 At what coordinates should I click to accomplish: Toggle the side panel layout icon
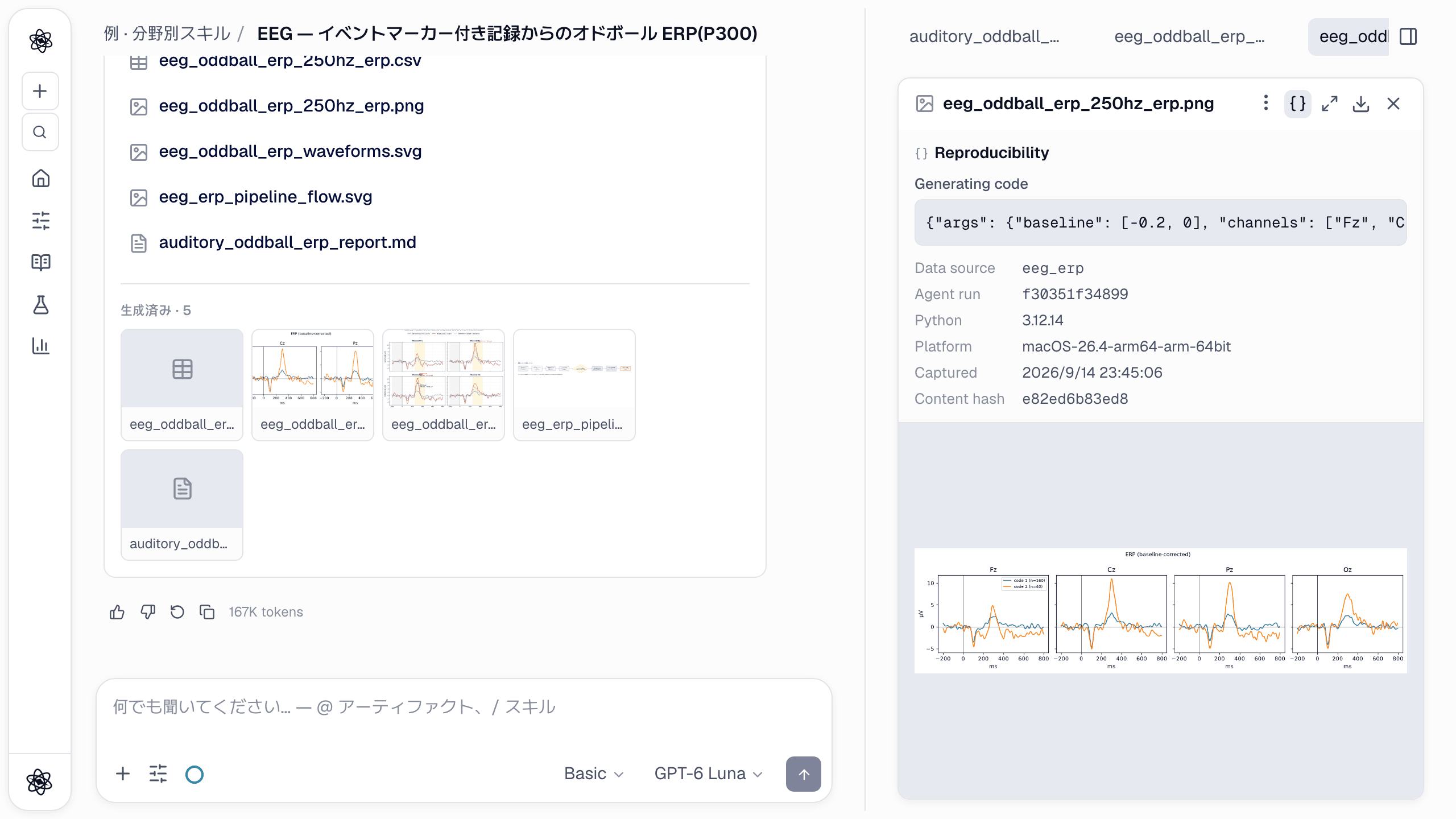tap(1408, 36)
